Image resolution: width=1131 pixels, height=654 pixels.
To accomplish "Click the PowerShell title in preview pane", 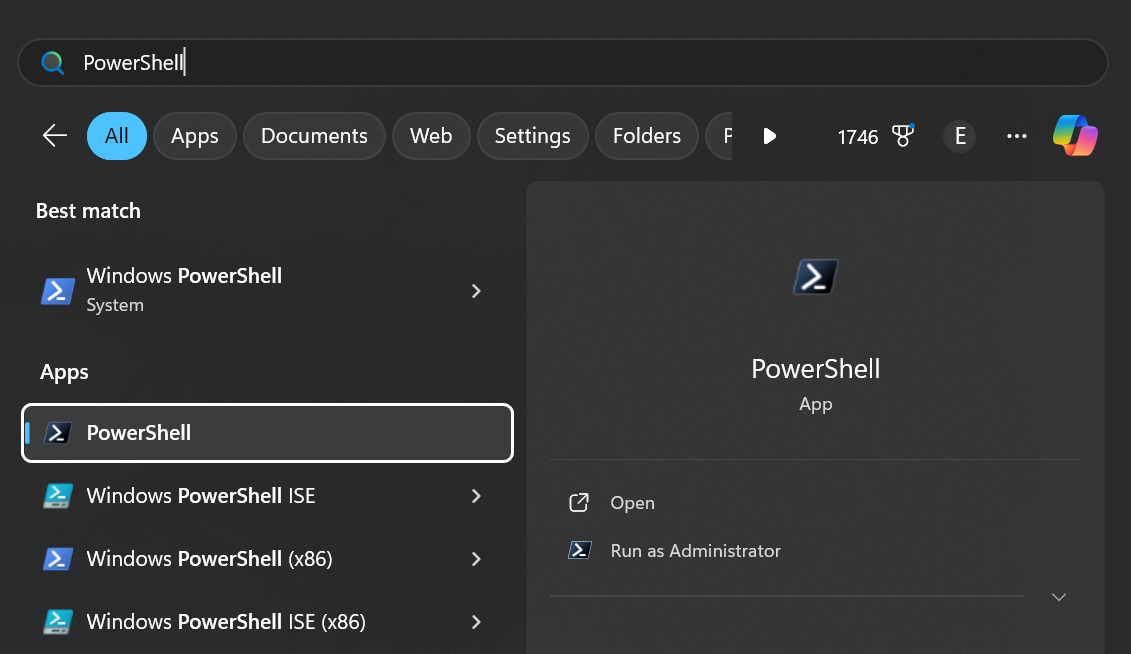I will [816, 368].
